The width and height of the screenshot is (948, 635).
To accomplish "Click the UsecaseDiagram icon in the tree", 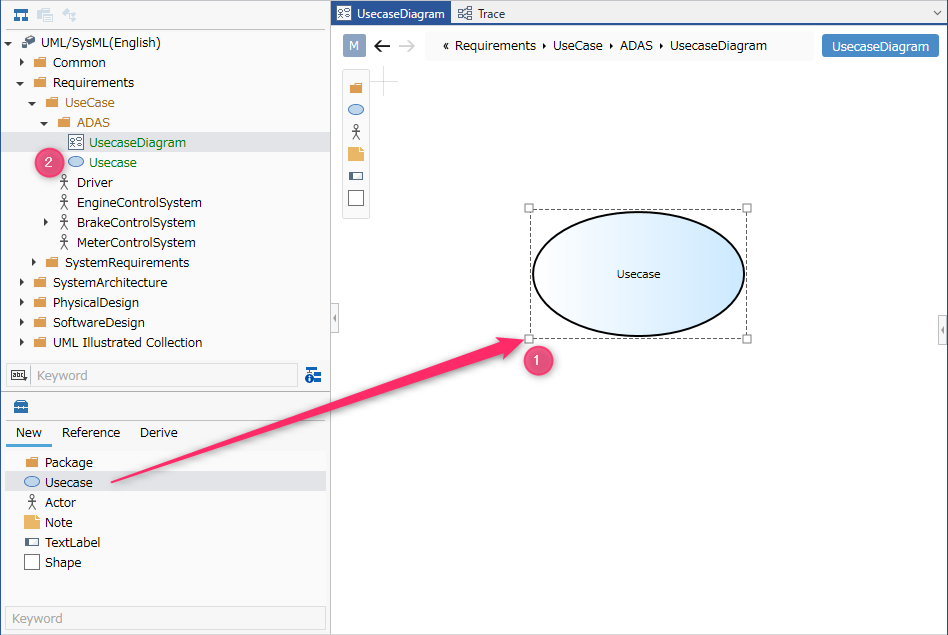I will (76, 142).
